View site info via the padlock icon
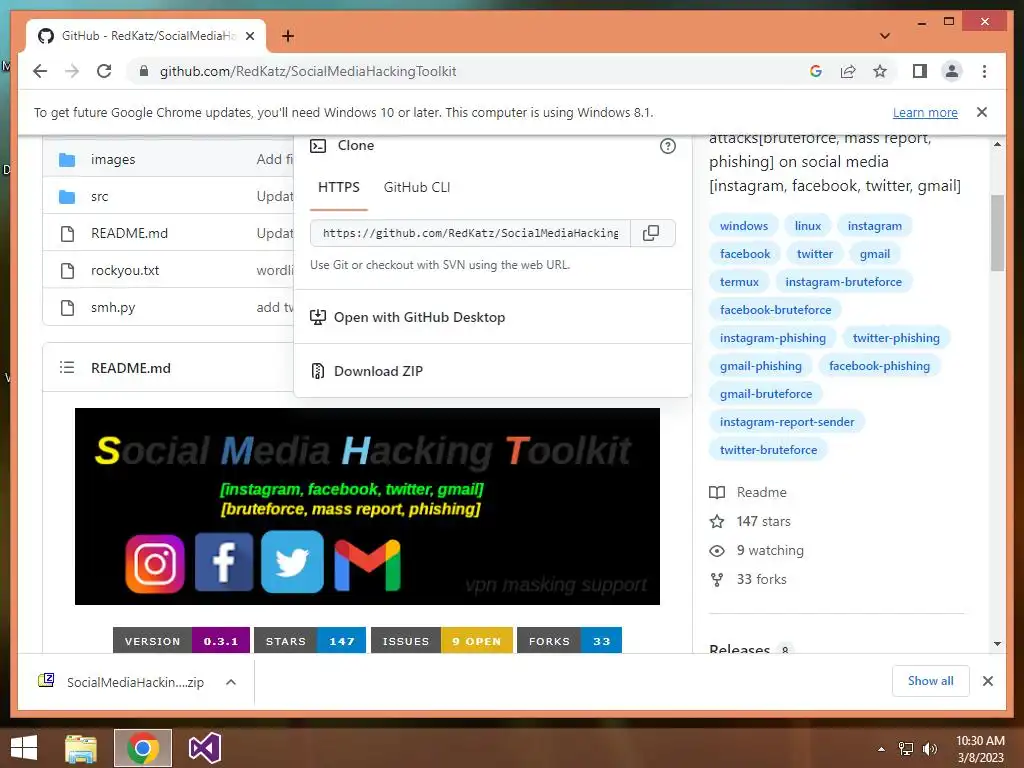1024x768 pixels. coord(144,71)
